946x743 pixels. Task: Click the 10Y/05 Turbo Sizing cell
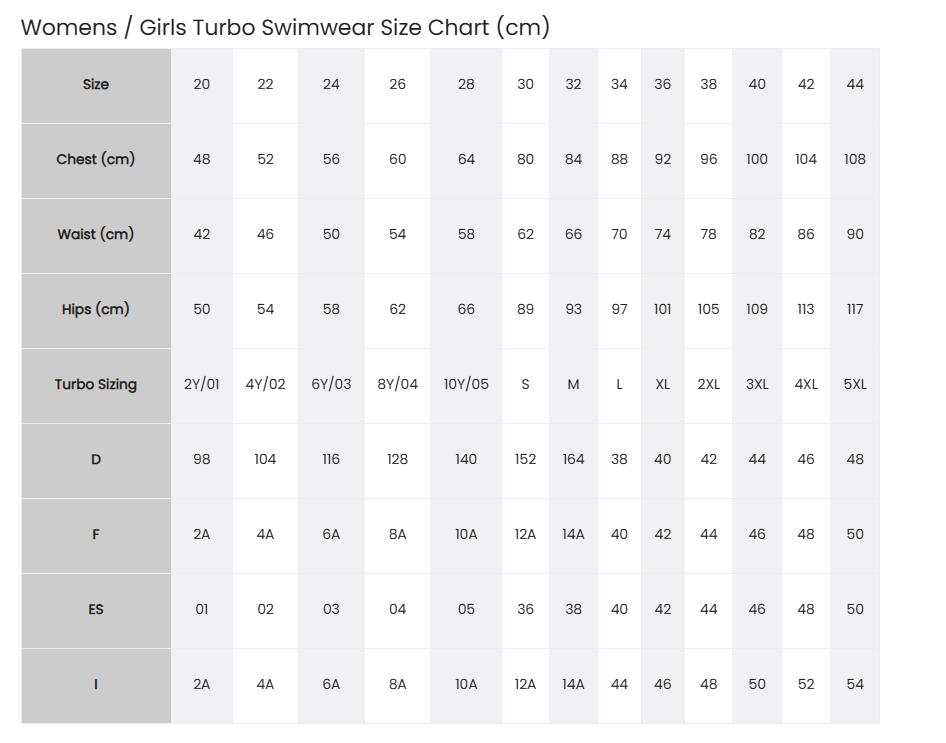pos(466,386)
